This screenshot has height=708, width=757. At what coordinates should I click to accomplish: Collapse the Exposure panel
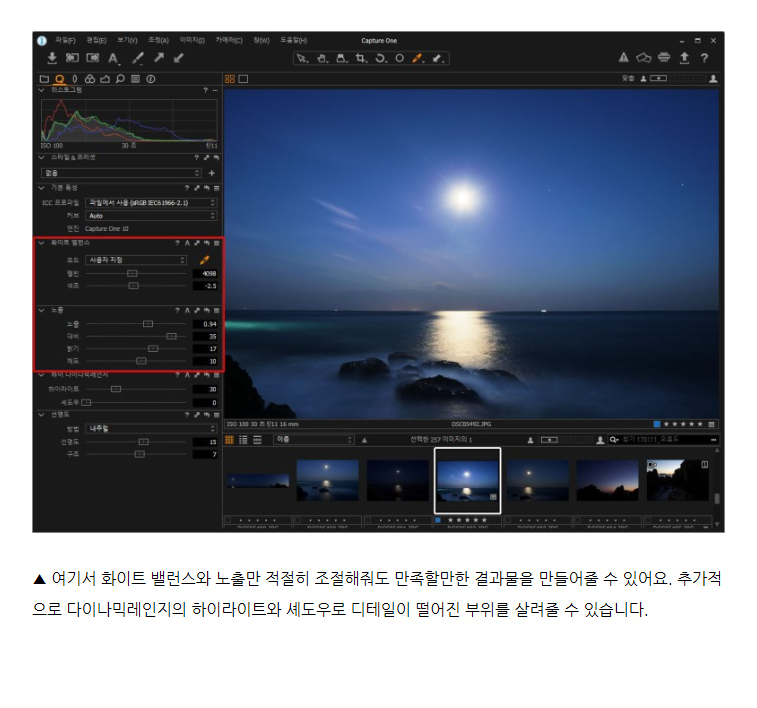(x=42, y=310)
